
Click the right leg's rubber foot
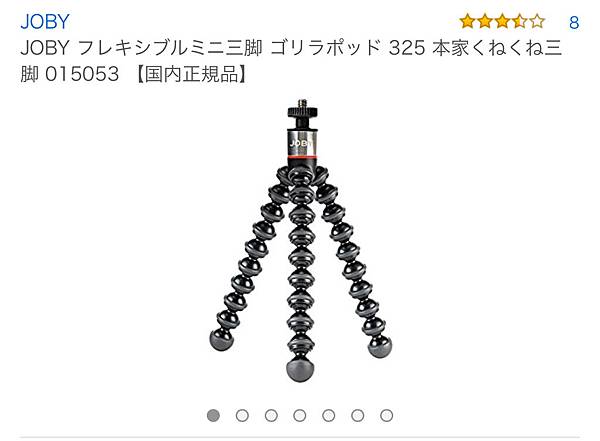point(380,346)
